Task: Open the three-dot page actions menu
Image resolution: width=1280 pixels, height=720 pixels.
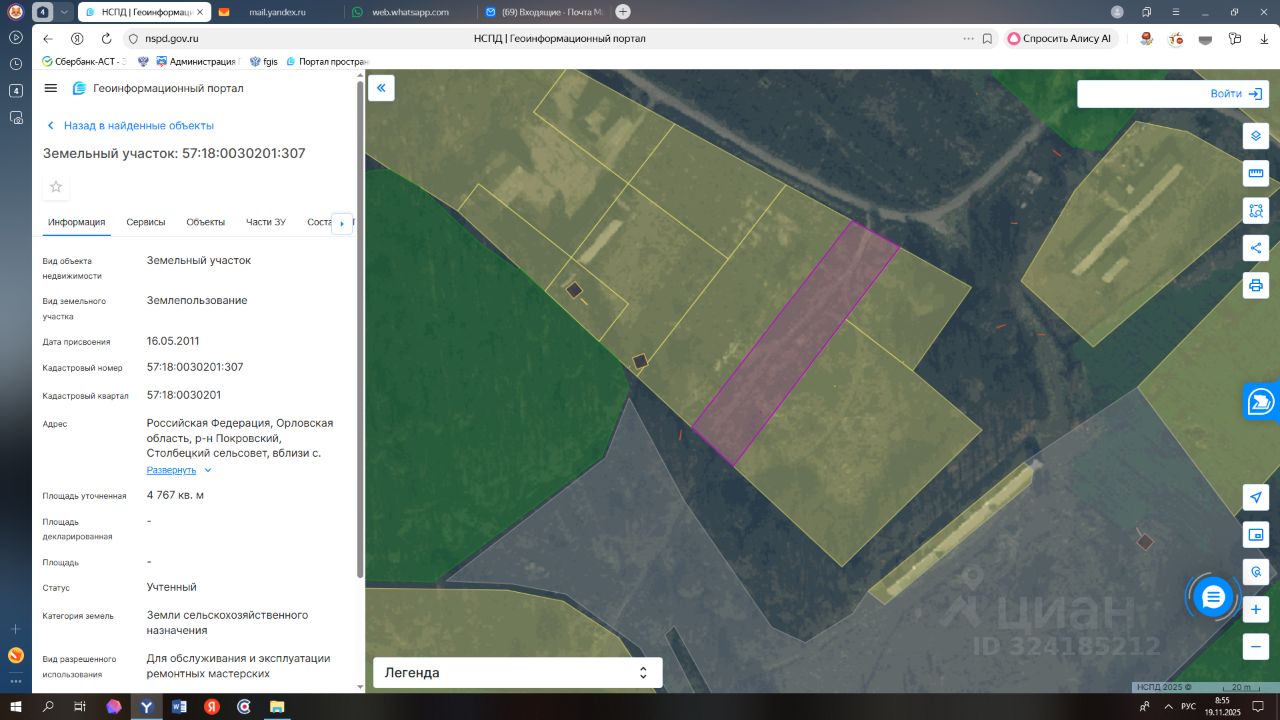Action: (967, 39)
